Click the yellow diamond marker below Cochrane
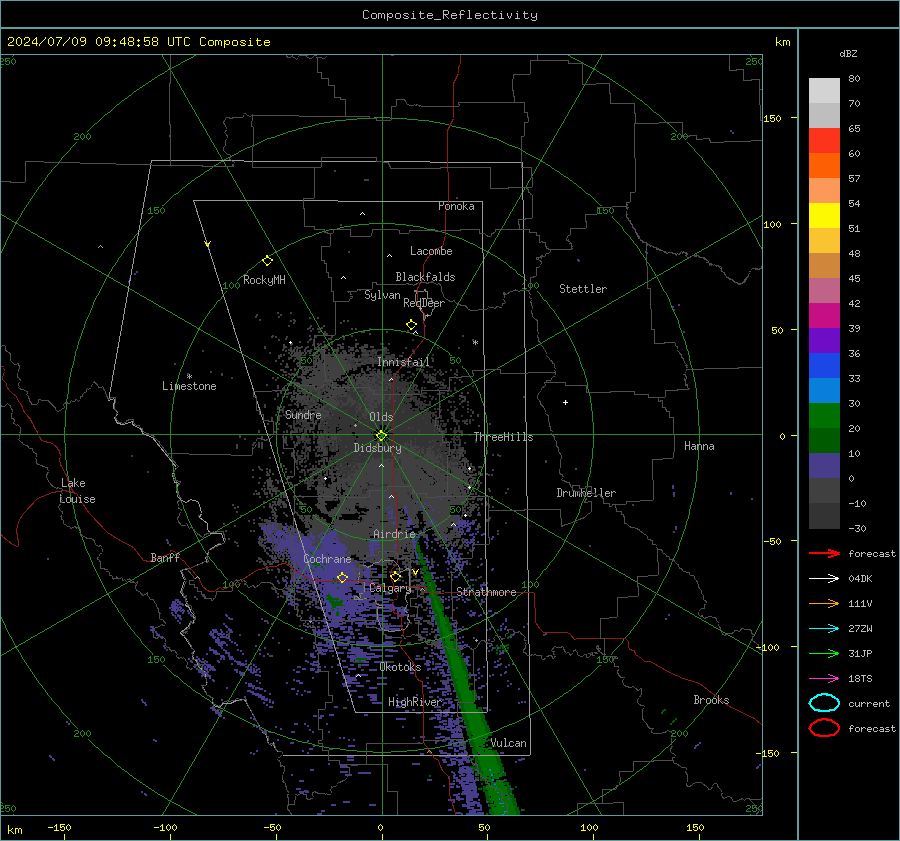Viewport: 900px width, 841px height. (342, 578)
